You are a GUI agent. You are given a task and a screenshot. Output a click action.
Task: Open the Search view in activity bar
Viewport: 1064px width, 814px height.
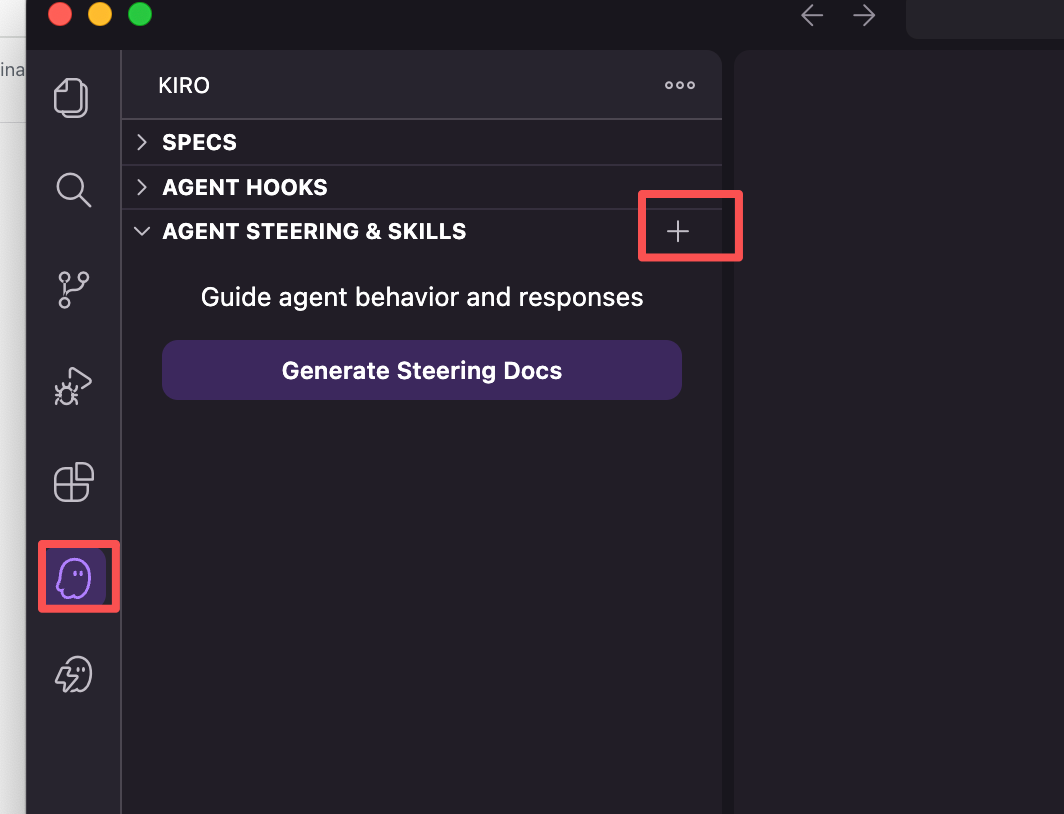click(x=73, y=189)
